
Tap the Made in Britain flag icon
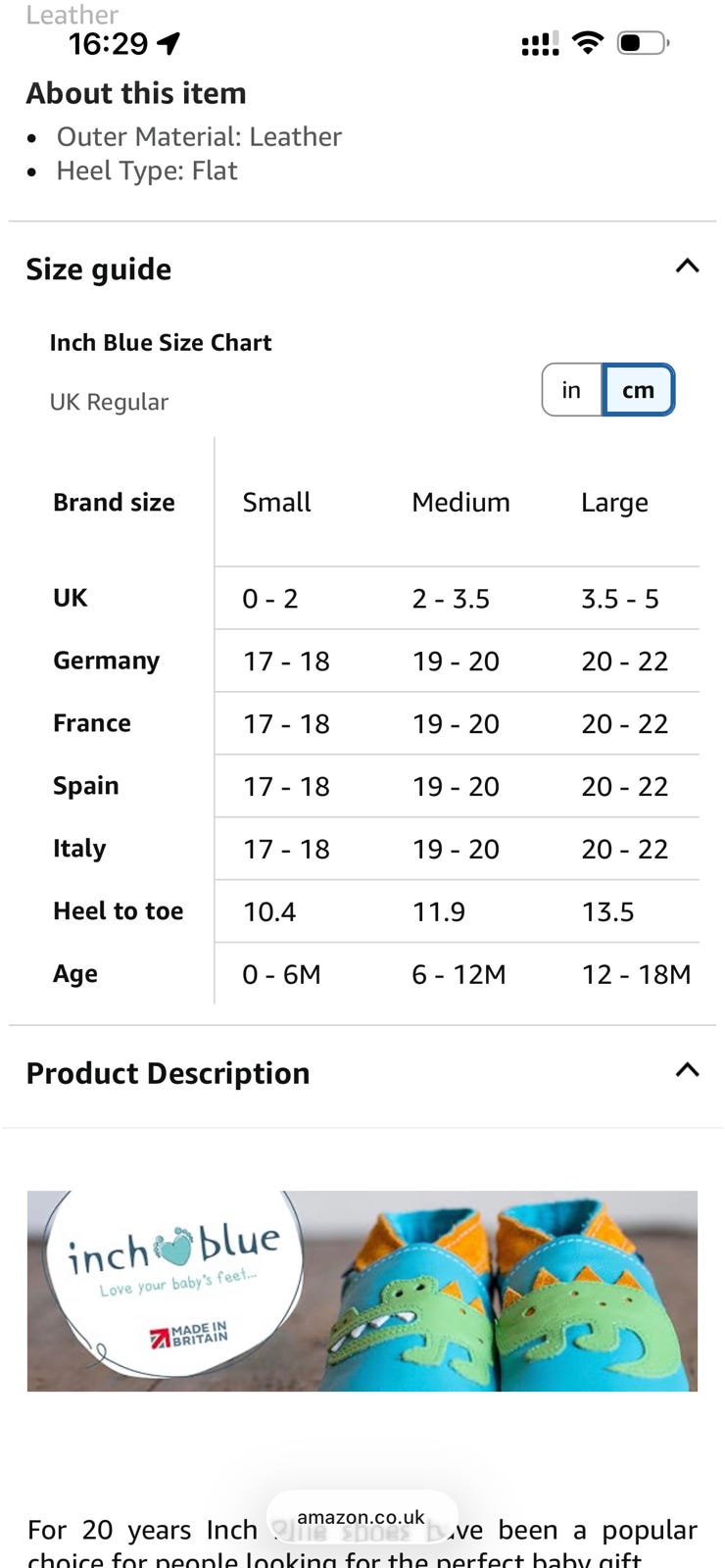(160, 1338)
